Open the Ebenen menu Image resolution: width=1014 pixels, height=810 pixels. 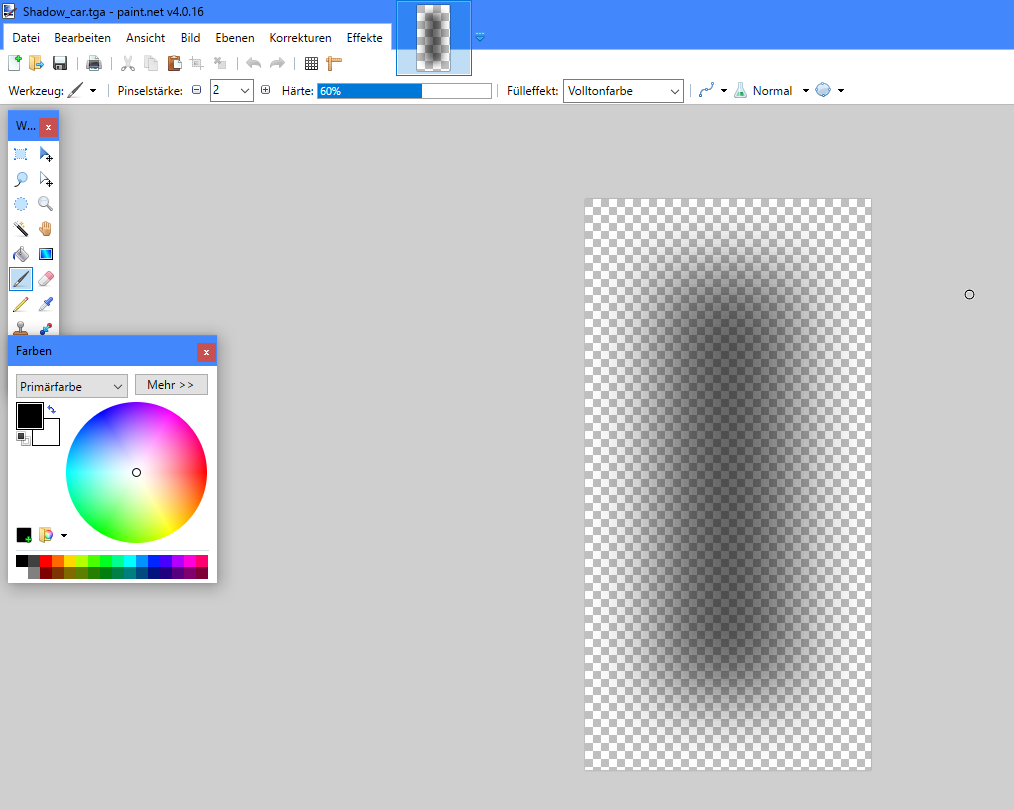point(235,38)
